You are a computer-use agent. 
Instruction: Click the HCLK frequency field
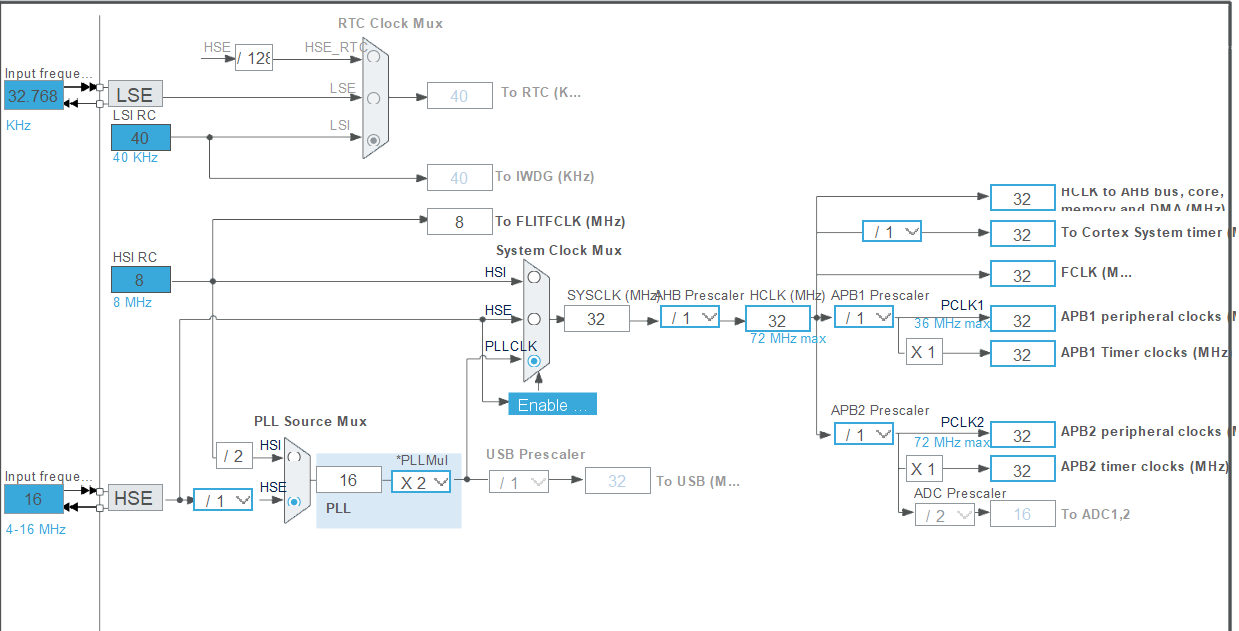778,318
